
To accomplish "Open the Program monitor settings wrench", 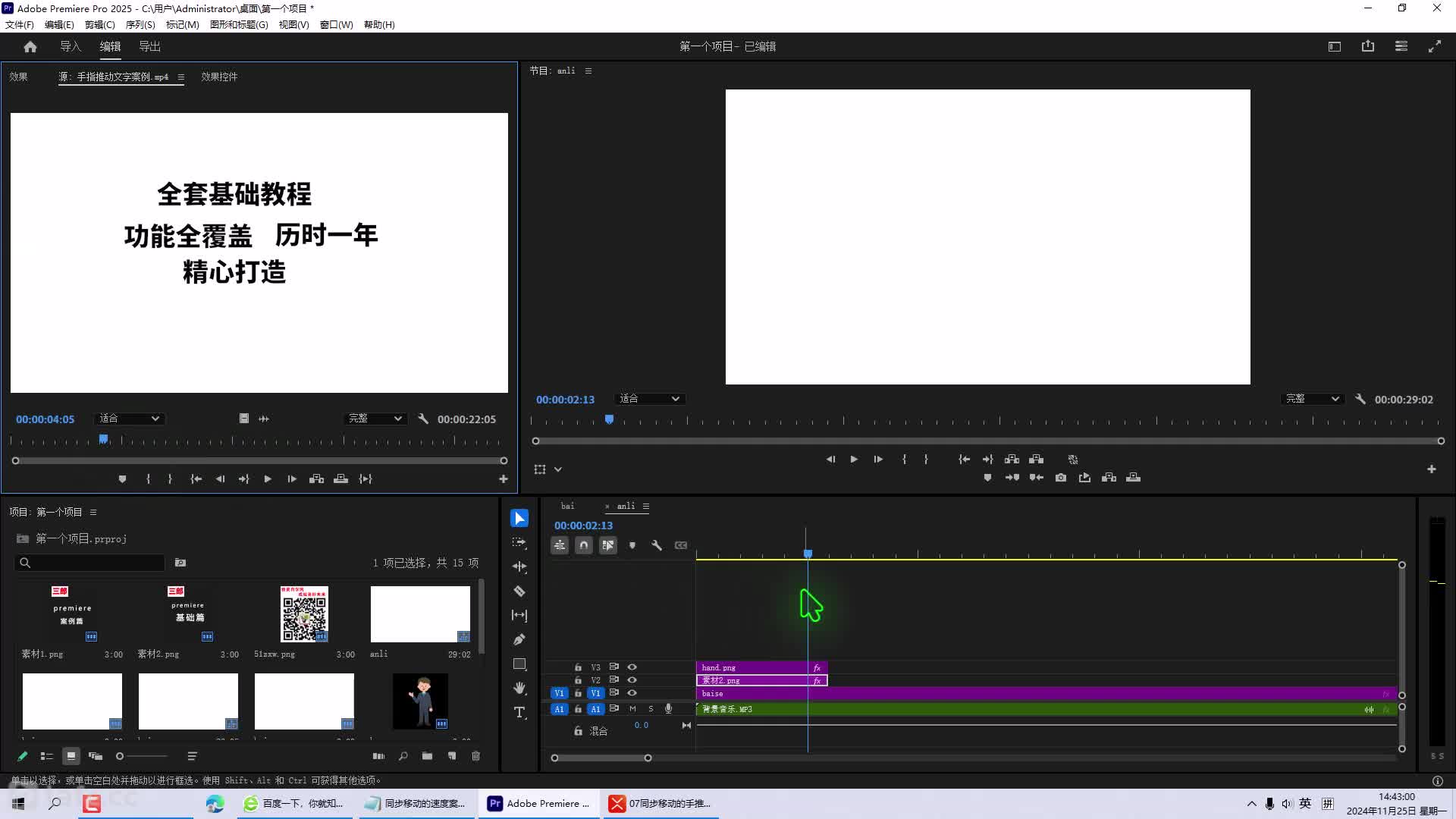I will (x=1360, y=399).
